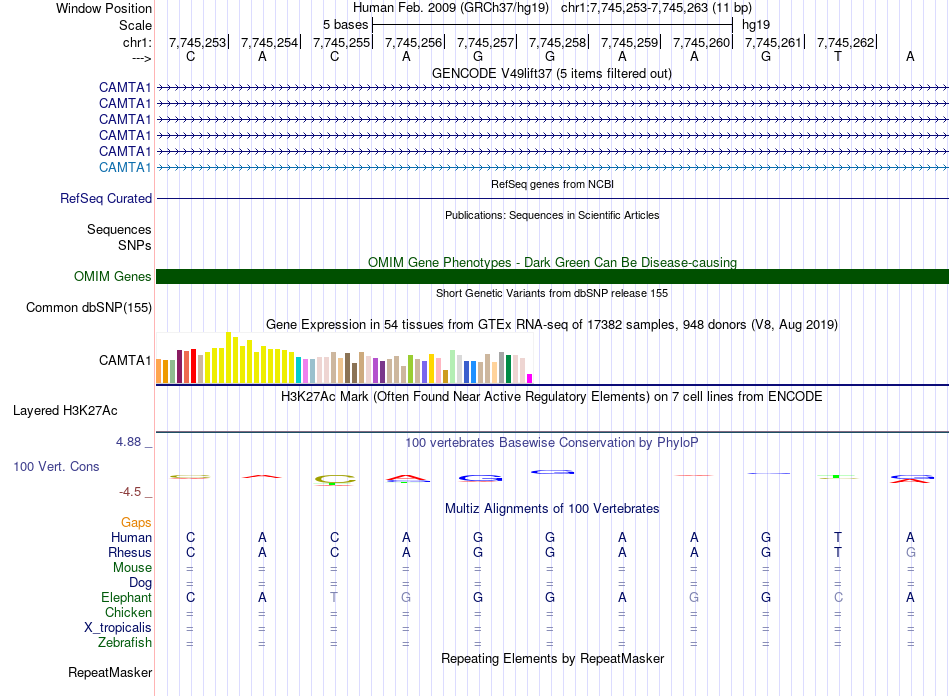This screenshot has width=950, height=696.
Task: Open the GENCODE V49lift37 track title
Action: click(551, 73)
